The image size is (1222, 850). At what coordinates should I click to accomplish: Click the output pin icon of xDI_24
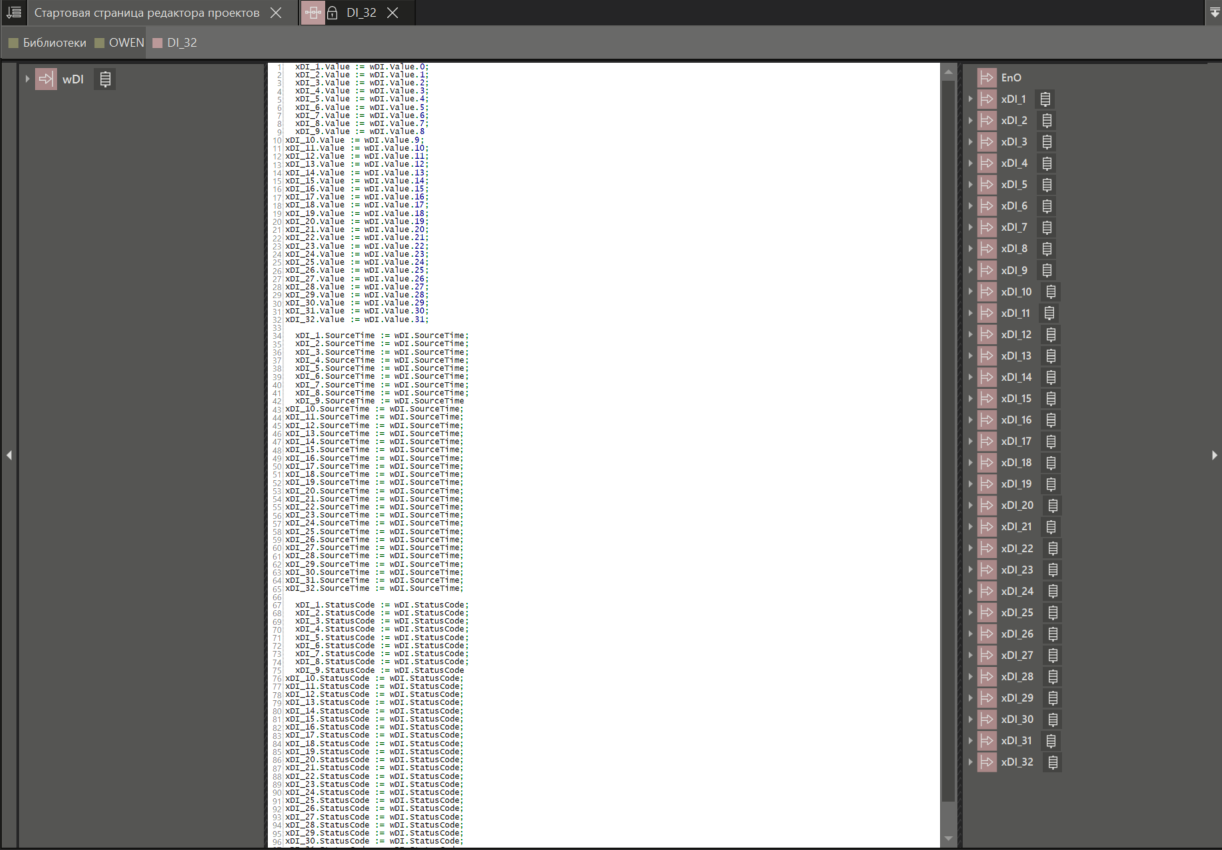[x=987, y=591]
